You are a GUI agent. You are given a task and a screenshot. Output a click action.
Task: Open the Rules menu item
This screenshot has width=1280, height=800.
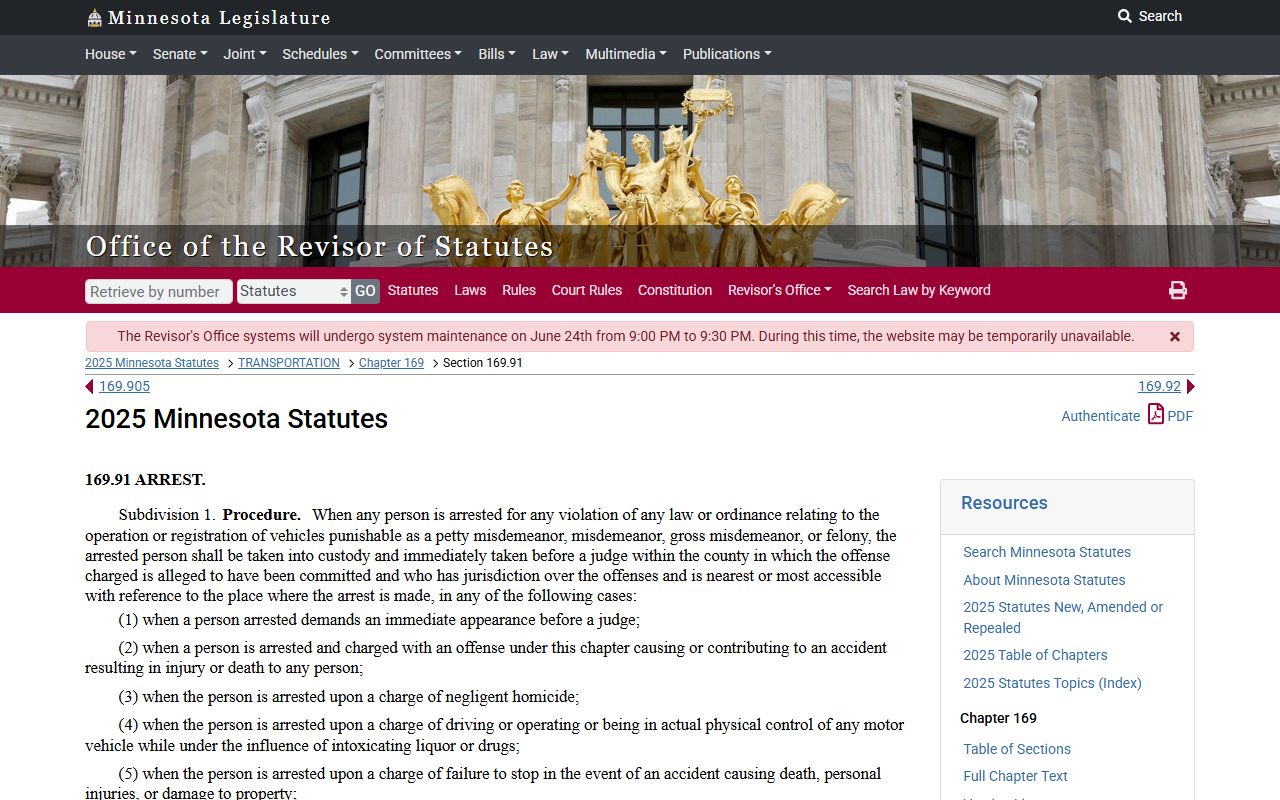[519, 290]
